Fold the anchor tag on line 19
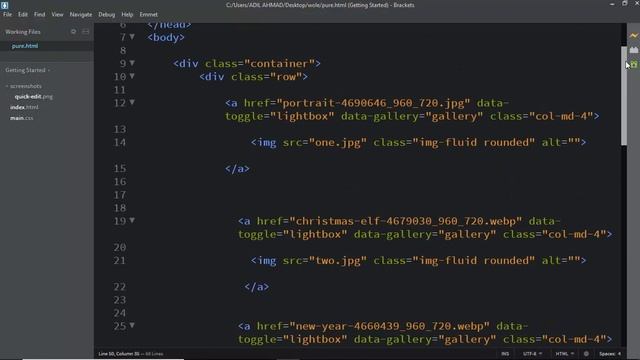Screen dimensions: 640x360 [132, 220]
